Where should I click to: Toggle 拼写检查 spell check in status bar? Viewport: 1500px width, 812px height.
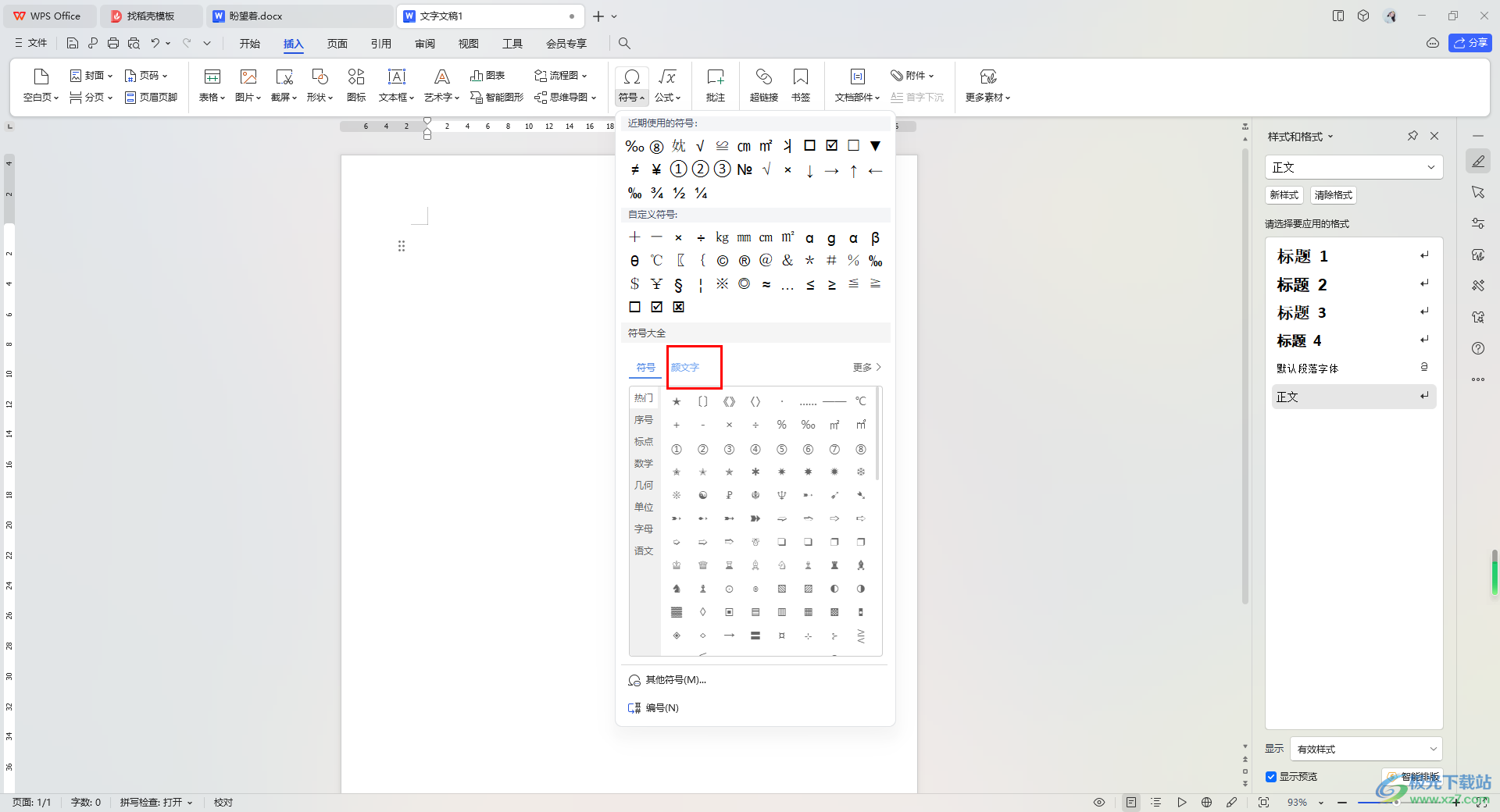click(155, 802)
